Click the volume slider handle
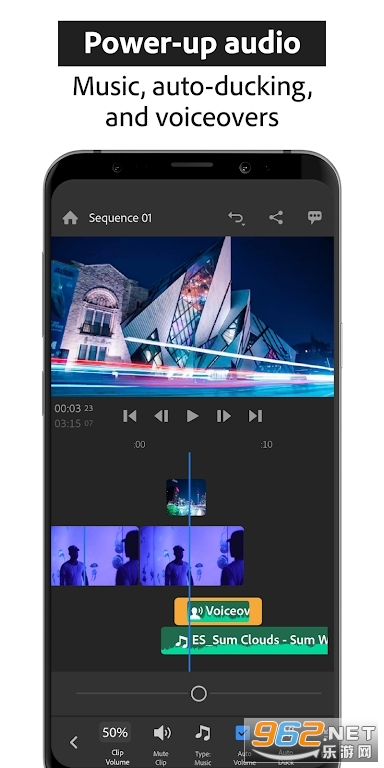 198,694
